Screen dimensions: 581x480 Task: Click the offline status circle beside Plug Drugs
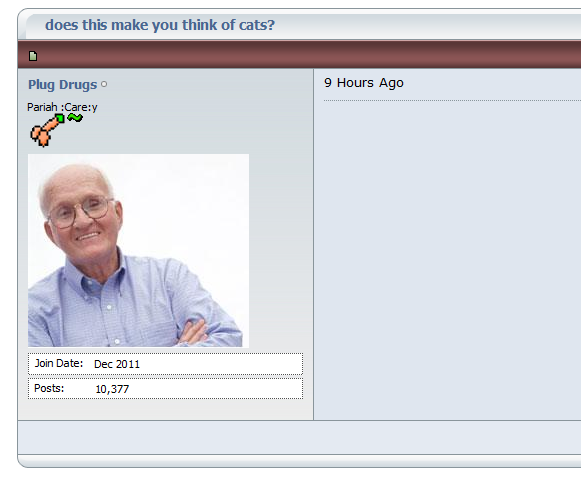[x=104, y=84]
